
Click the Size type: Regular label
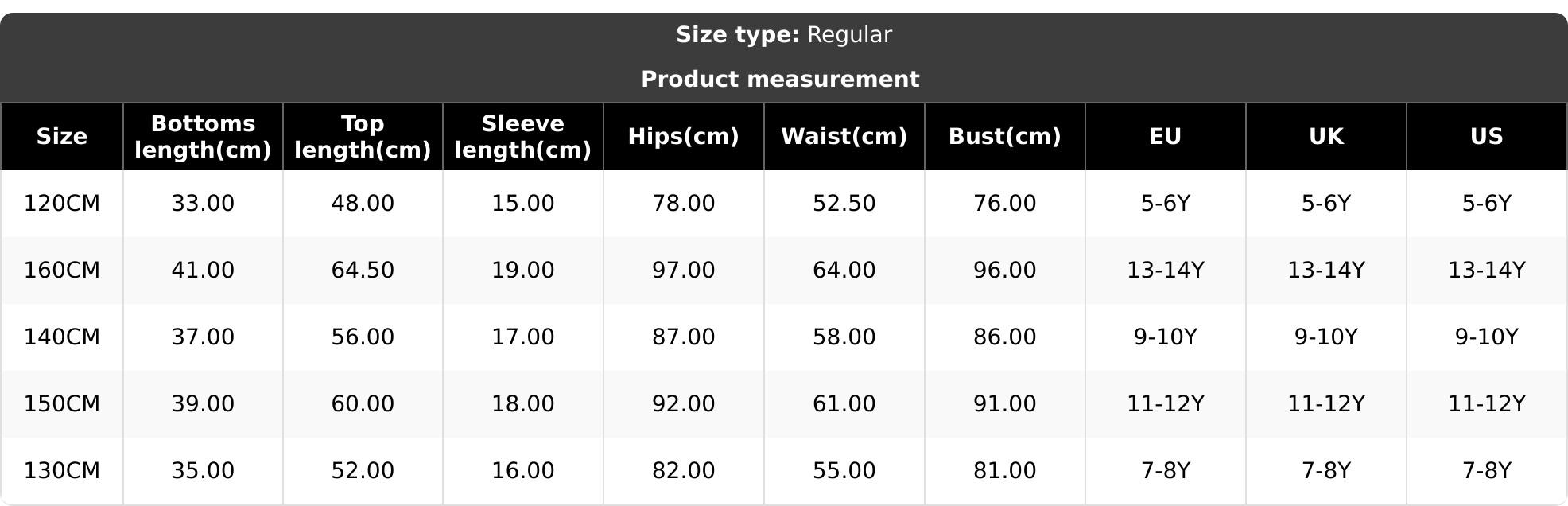pyautogui.click(x=784, y=35)
